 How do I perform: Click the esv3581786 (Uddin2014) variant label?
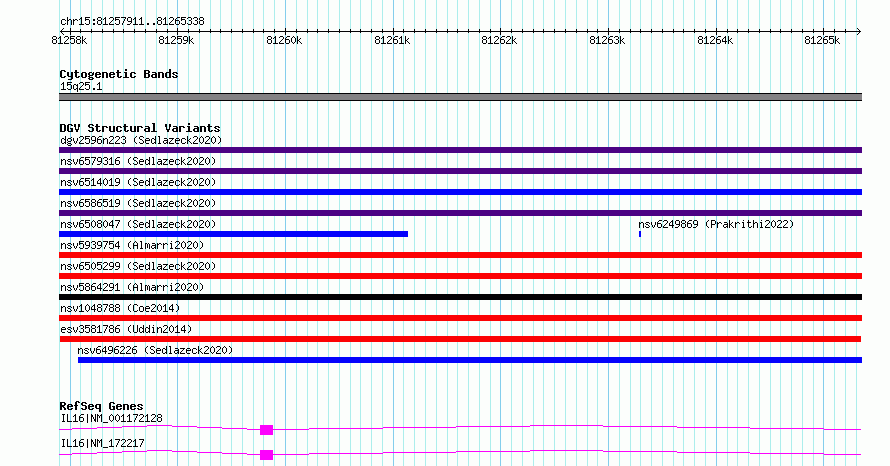126,329
